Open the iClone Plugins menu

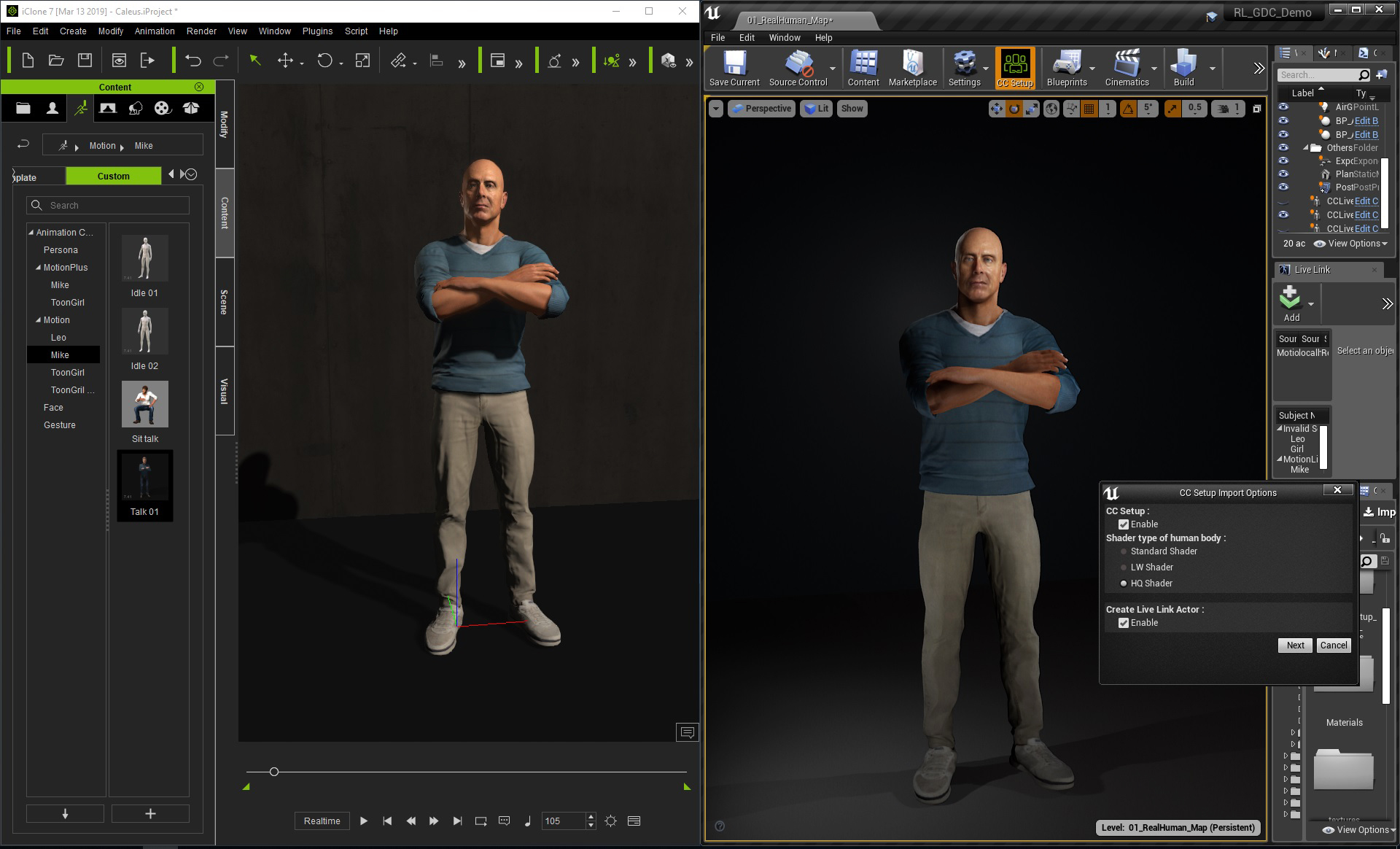click(317, 31)
